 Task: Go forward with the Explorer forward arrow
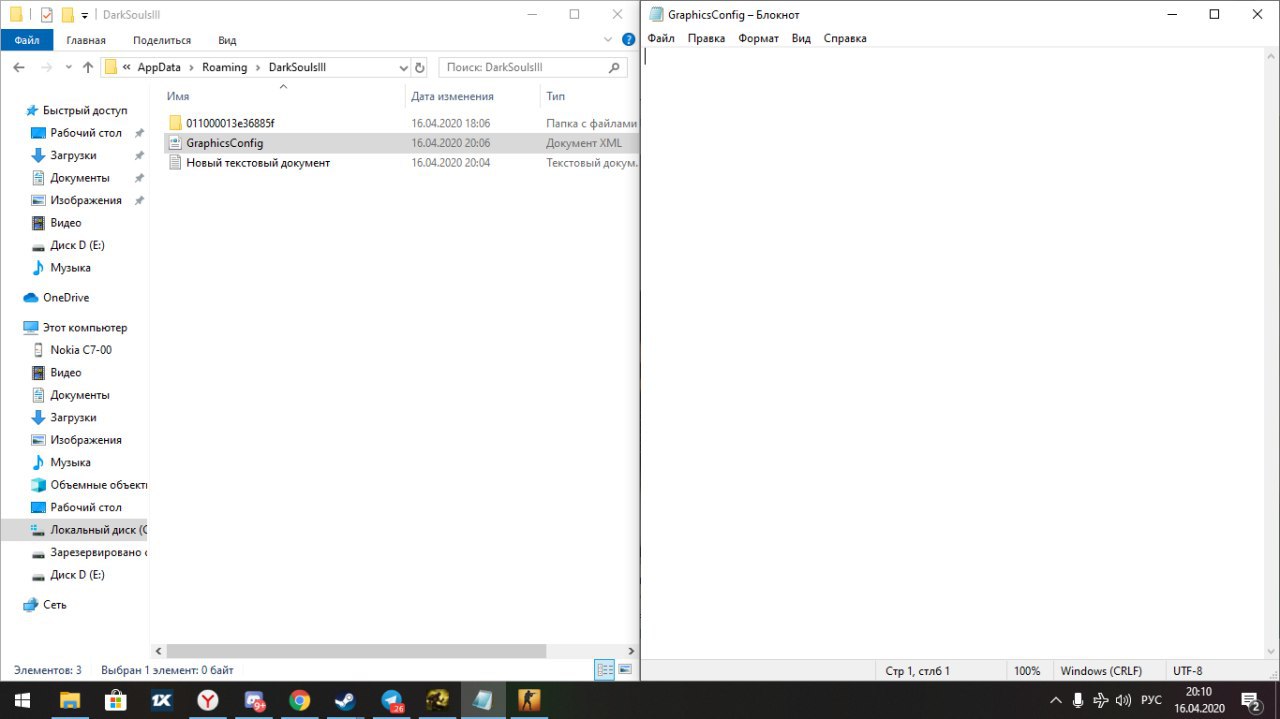click(45, 67)
